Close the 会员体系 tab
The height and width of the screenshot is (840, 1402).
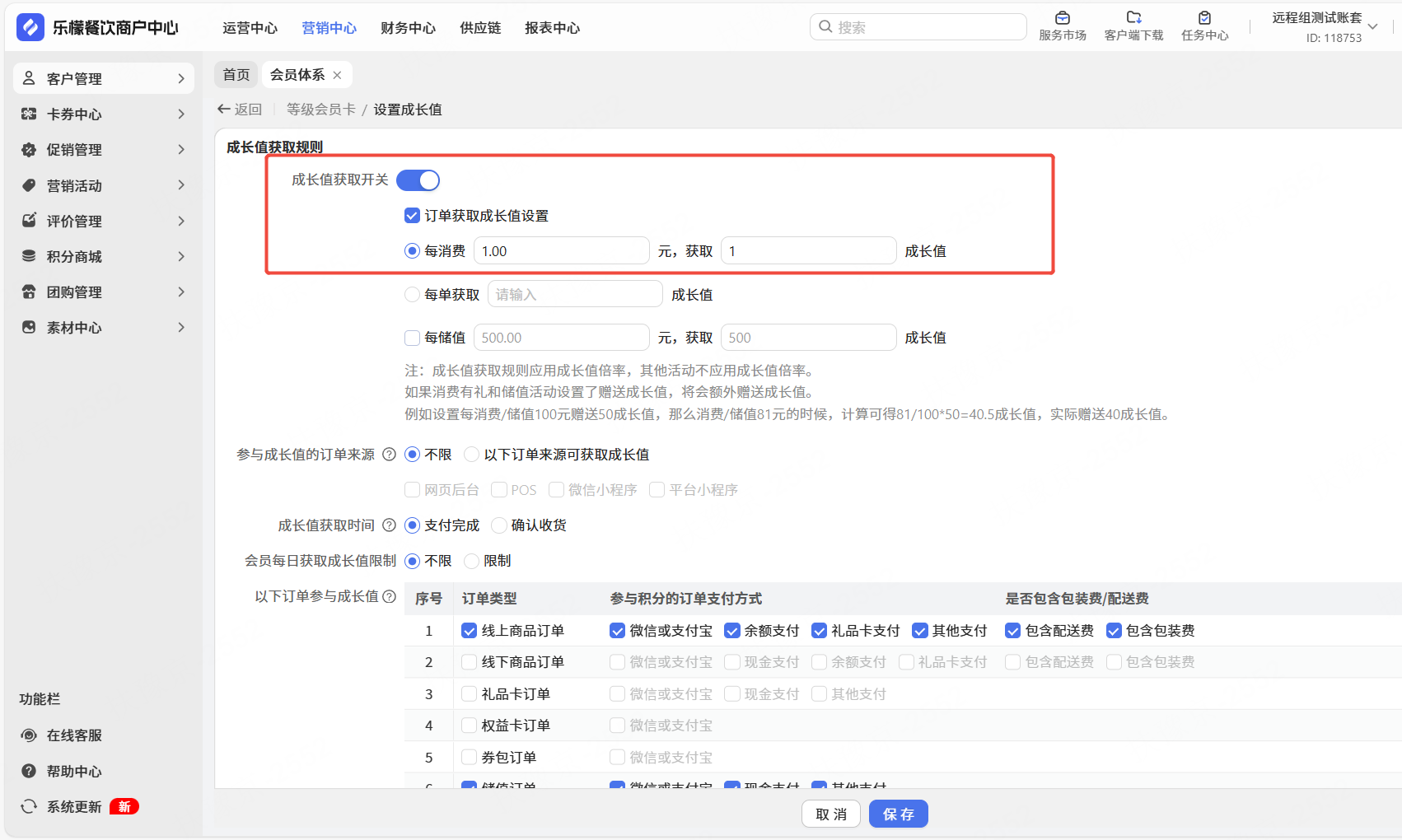pyautogui.click(x=337, y=75)
